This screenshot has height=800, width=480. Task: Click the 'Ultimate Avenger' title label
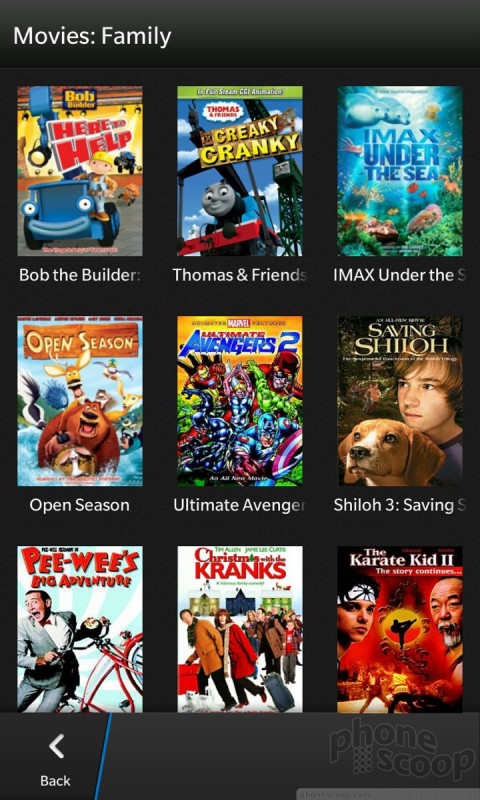click(x=240, y=505)
